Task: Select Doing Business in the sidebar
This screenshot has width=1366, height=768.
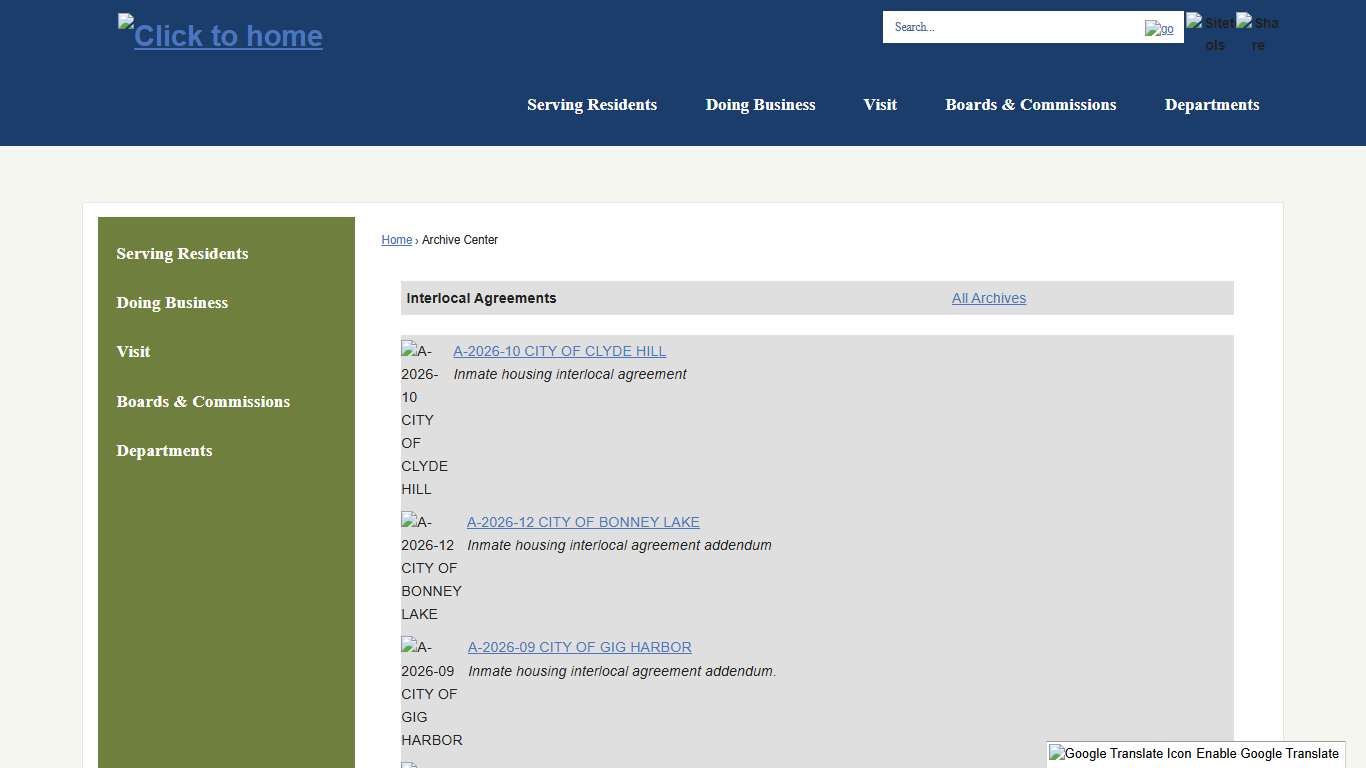Action: pyautogui.click(x=172, y=302)
